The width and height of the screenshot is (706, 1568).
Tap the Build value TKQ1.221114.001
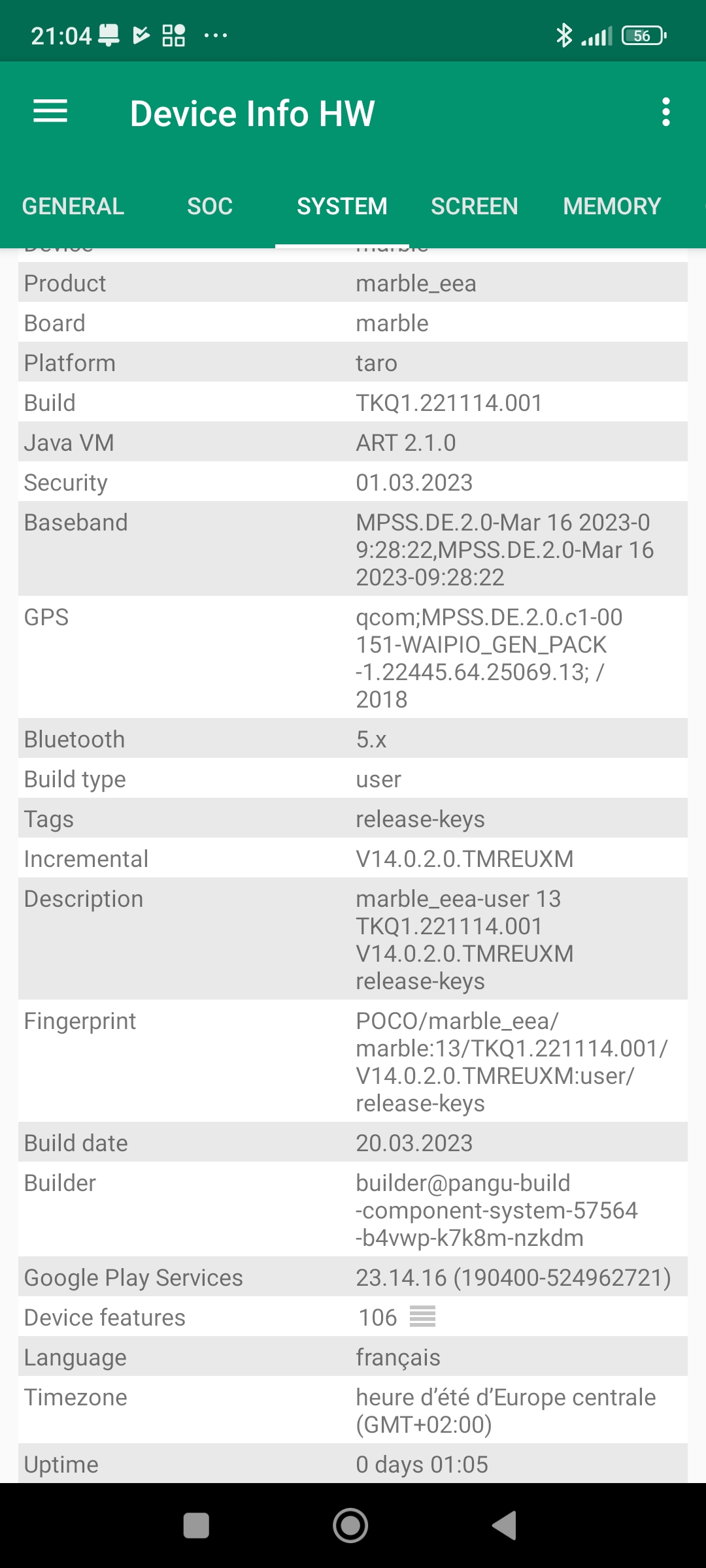(x=449, y=403)
